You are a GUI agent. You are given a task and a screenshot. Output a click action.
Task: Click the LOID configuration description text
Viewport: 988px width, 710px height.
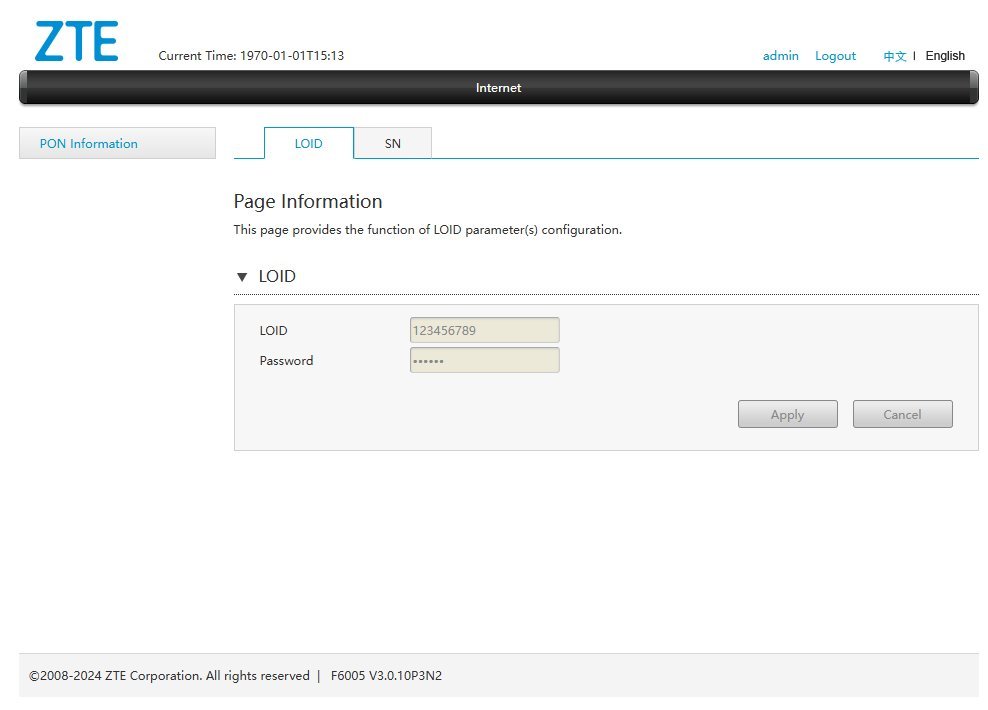[x=427, y=230]
